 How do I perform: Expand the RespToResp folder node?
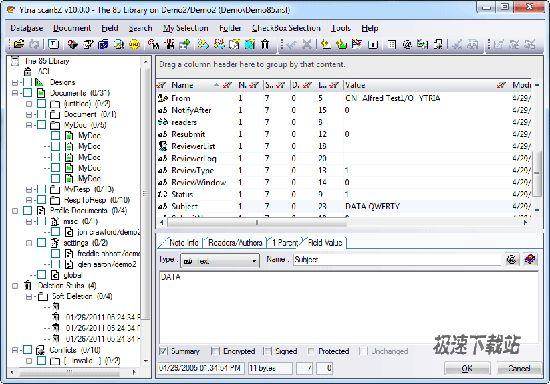(29, 200)
